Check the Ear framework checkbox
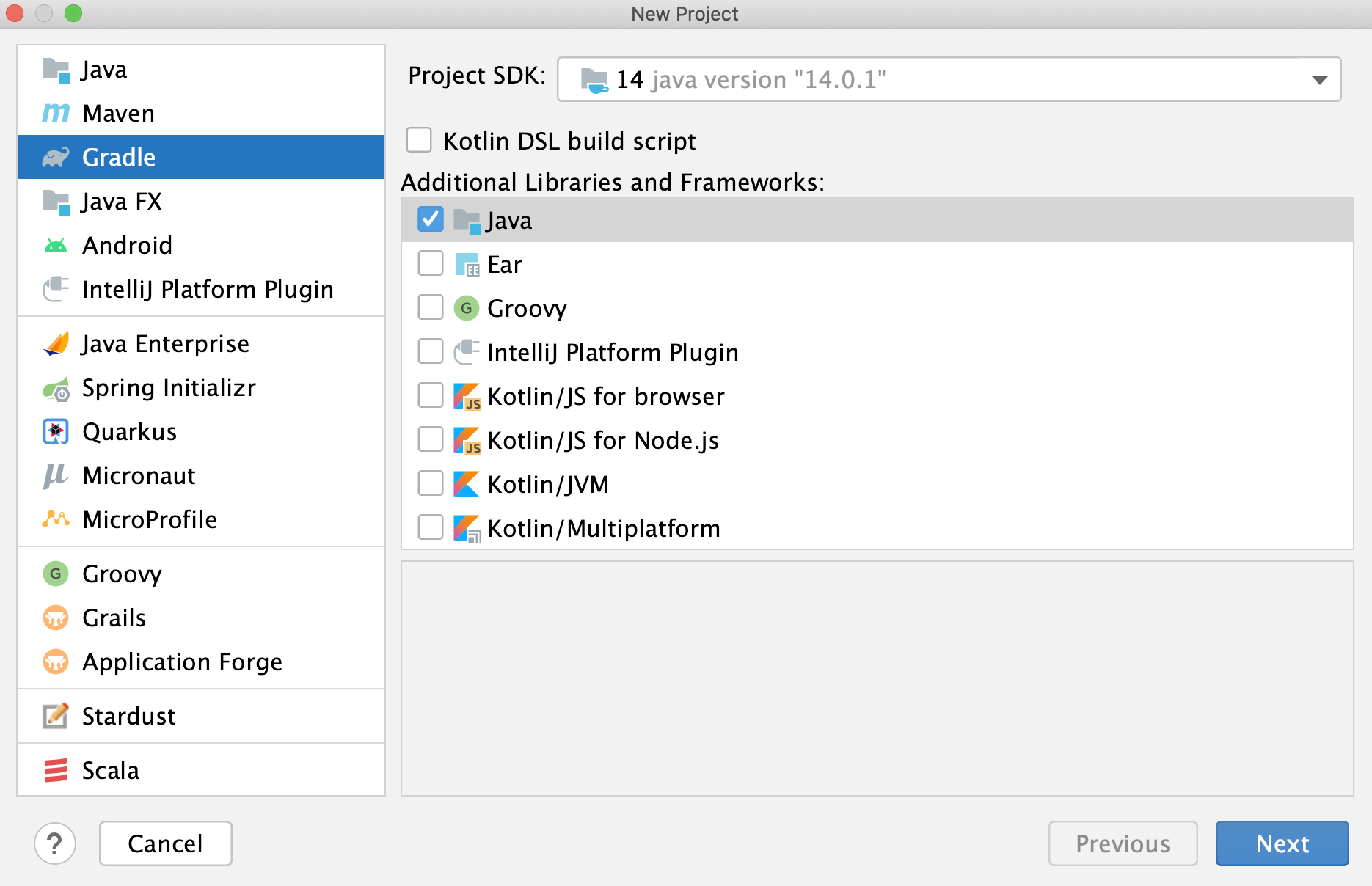 [431, 263]
